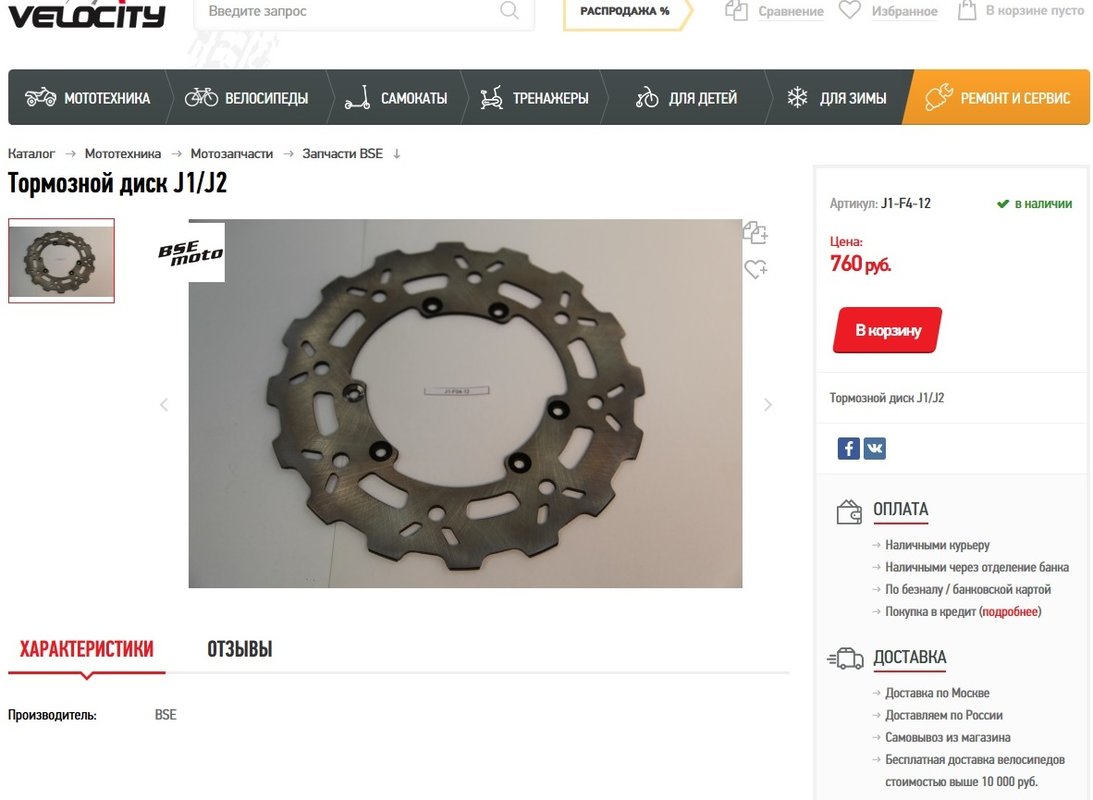Image resolution: width=1093 pixels, height=800 pixels.
Task: Open the shopping cart bag icon
Action: click(967, 10)
